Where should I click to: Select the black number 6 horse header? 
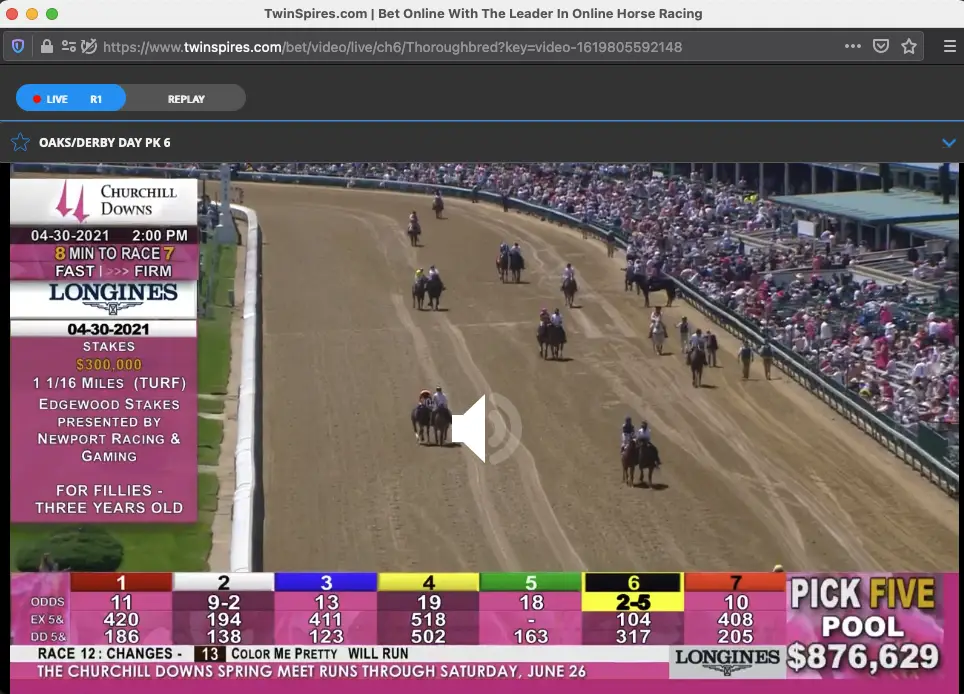633,582
